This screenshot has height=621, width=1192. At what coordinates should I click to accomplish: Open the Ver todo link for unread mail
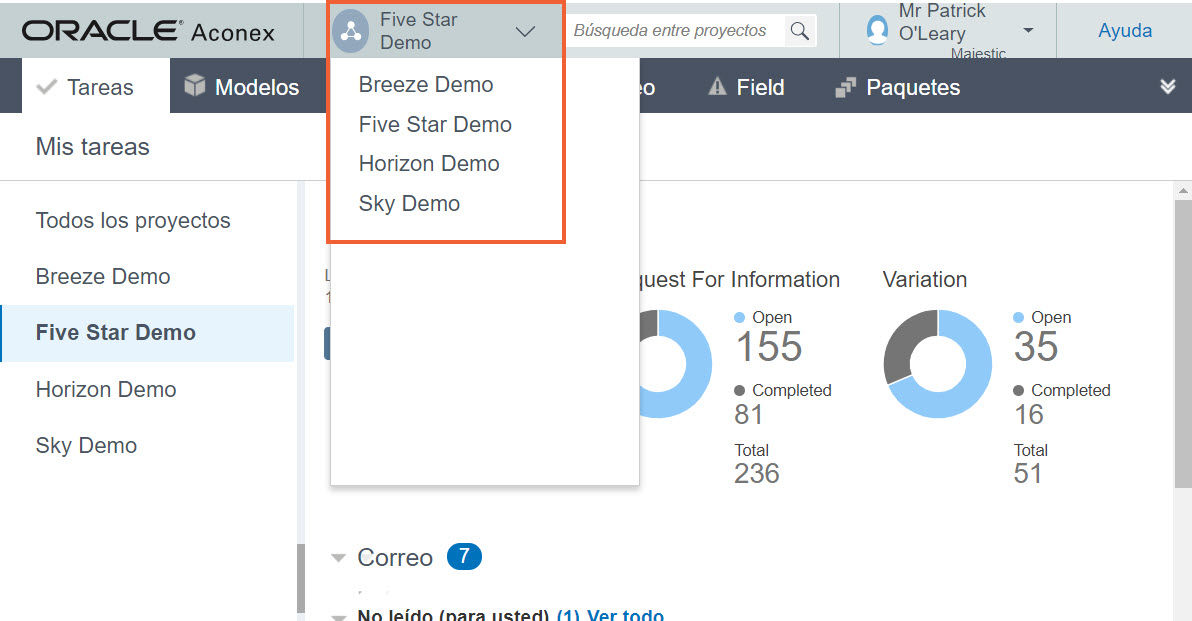click(x=625, y=614)
